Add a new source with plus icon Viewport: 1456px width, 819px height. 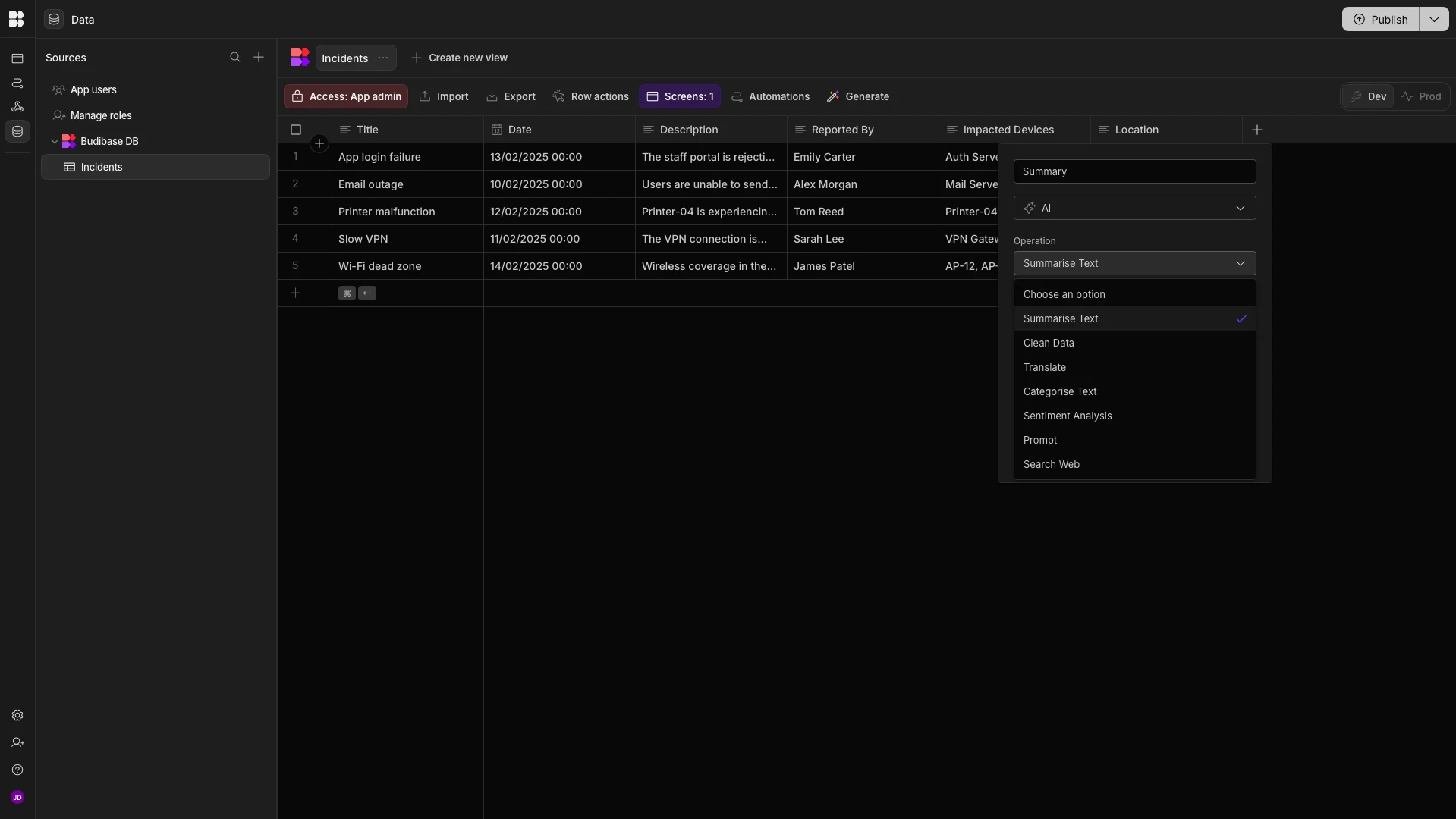[259, 58]
